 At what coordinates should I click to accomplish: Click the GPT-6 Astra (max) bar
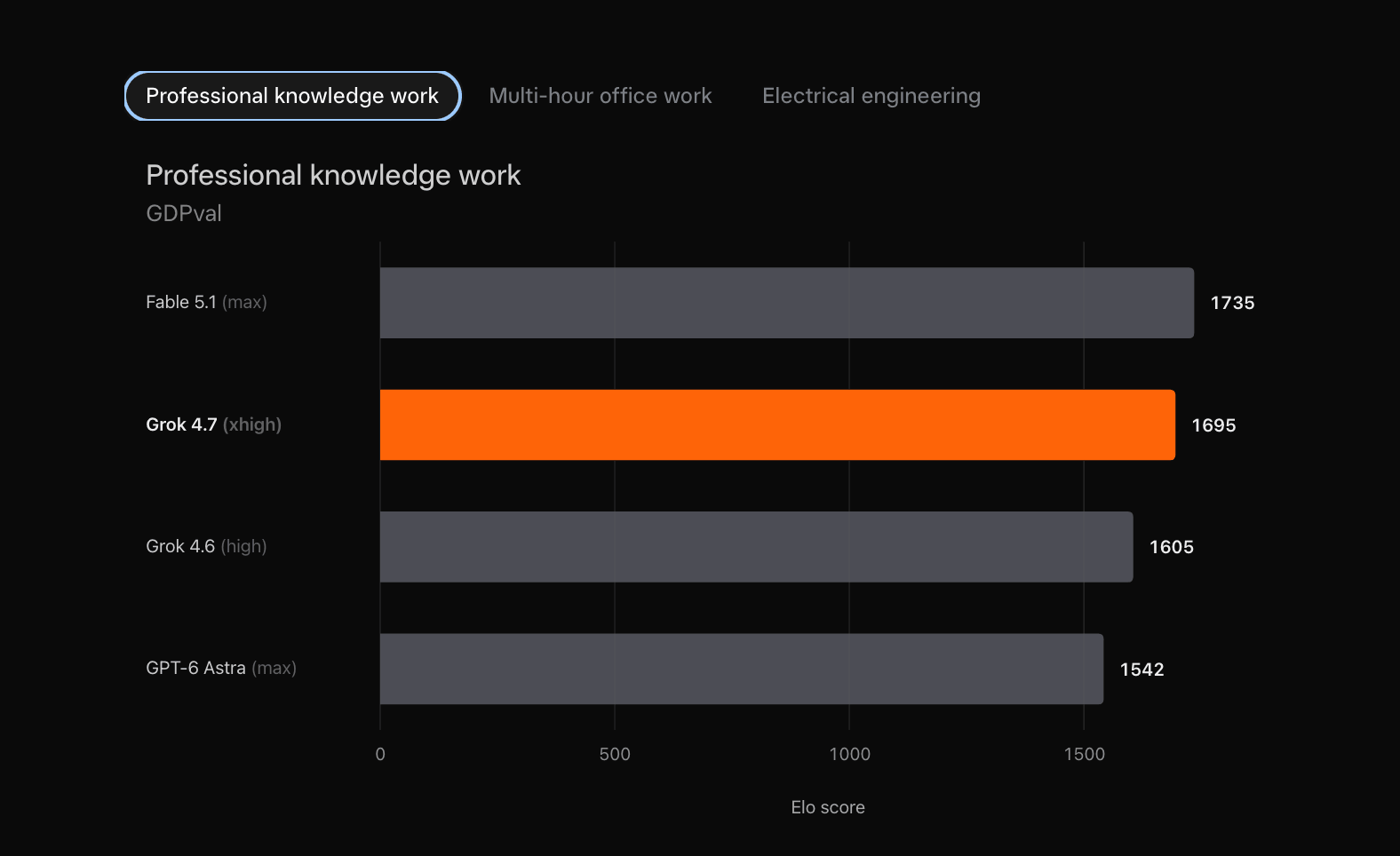click(x=742, y=669)
